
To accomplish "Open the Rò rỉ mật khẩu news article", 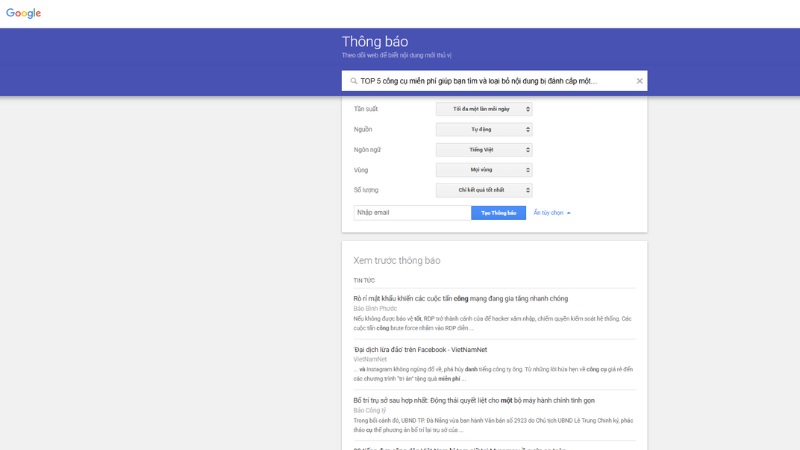I will [x=461, y=298].
